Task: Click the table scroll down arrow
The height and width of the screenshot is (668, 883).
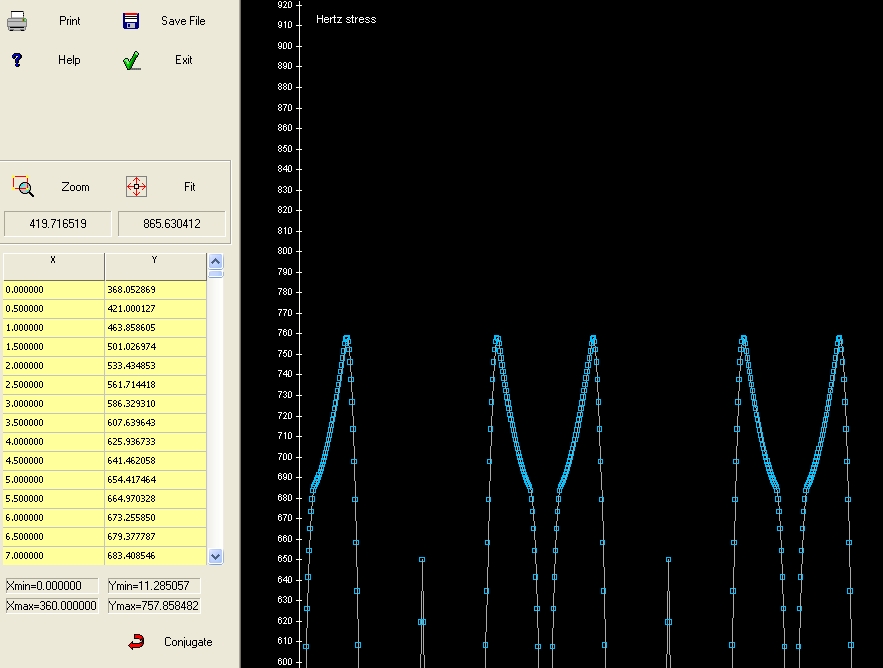Action: [216, 556]
